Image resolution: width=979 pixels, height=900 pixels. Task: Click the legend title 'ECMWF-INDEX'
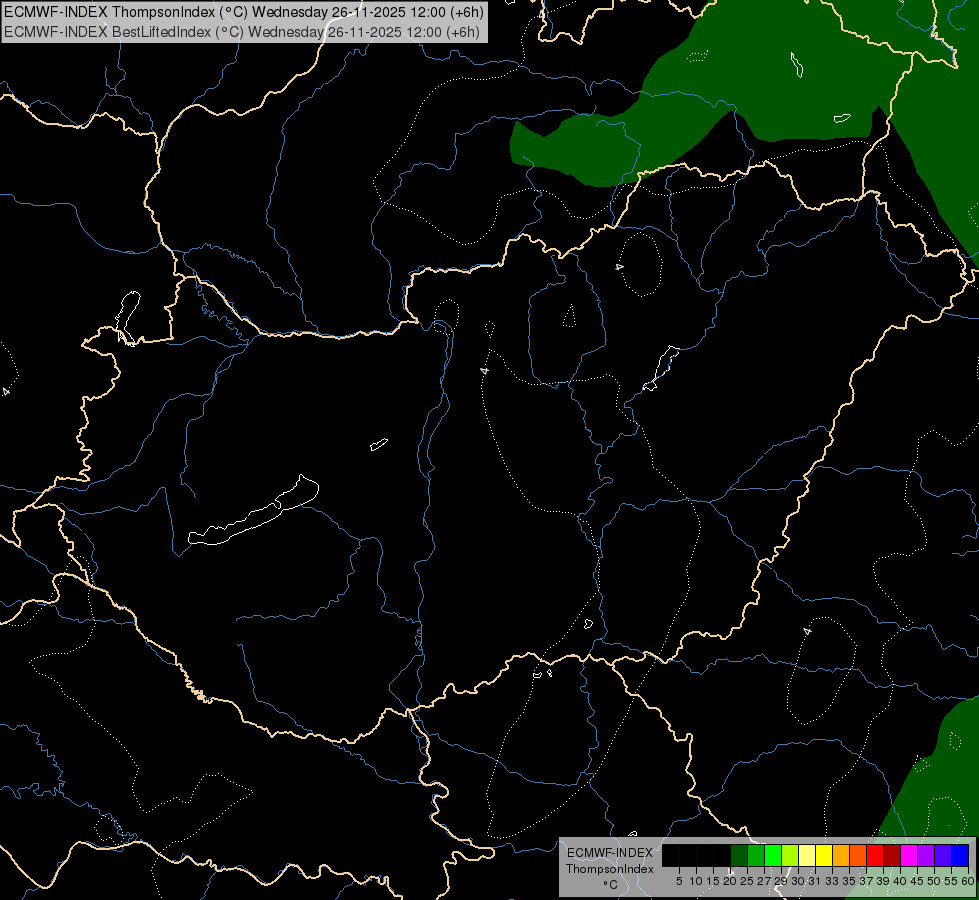[x=610, y=853]
